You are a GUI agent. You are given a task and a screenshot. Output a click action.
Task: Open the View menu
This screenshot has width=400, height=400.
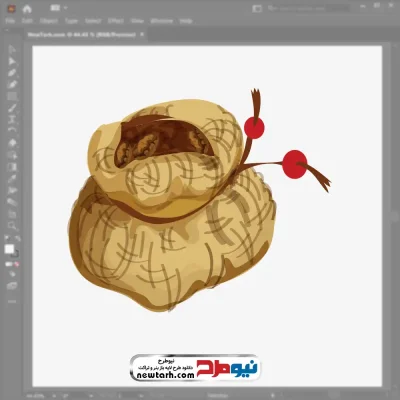tap(137, 21)
